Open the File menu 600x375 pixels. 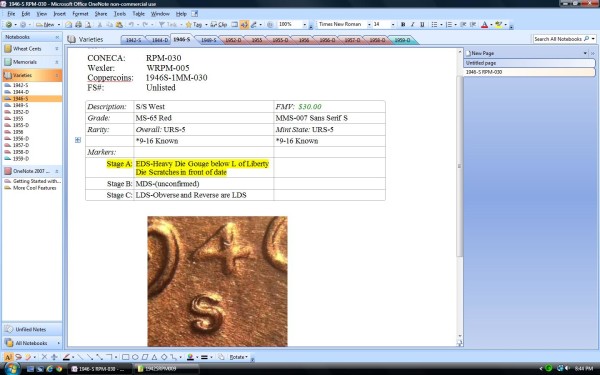(x=11, y=14)
